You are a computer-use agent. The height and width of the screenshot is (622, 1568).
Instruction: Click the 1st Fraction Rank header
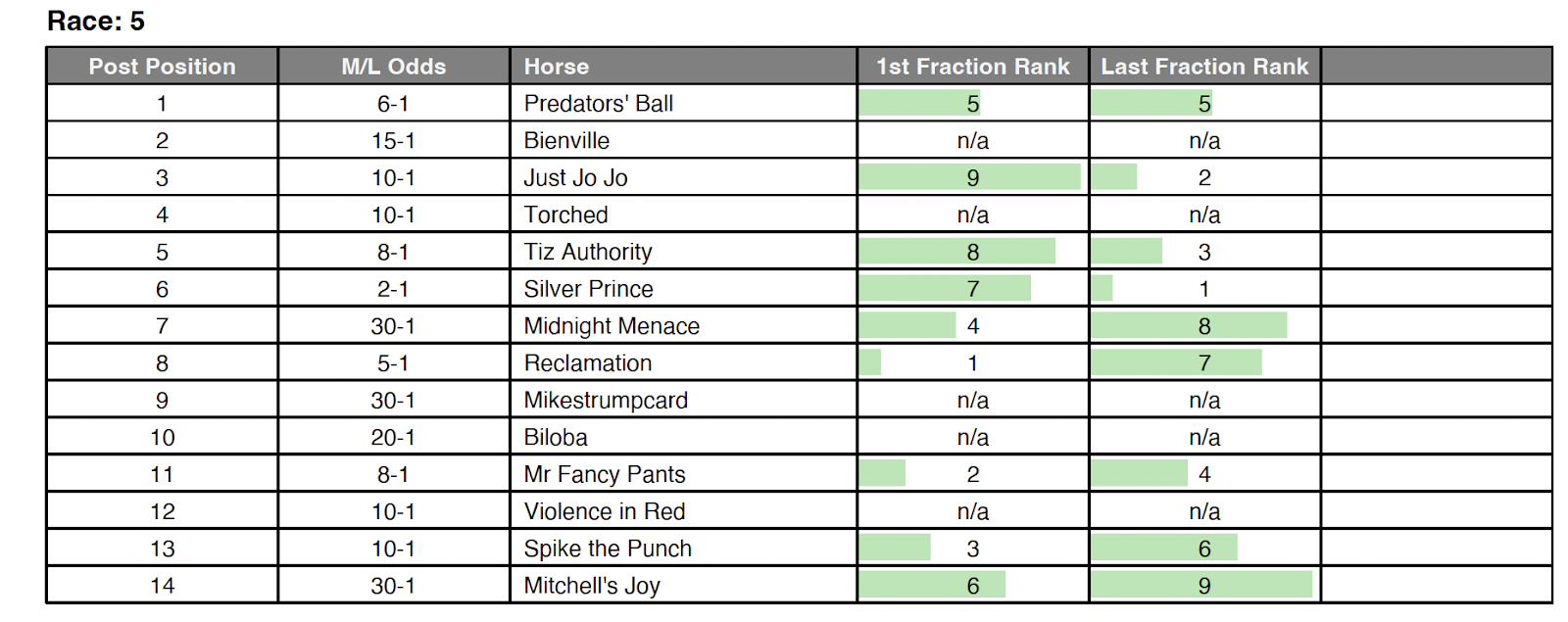(x=972, y=67)
